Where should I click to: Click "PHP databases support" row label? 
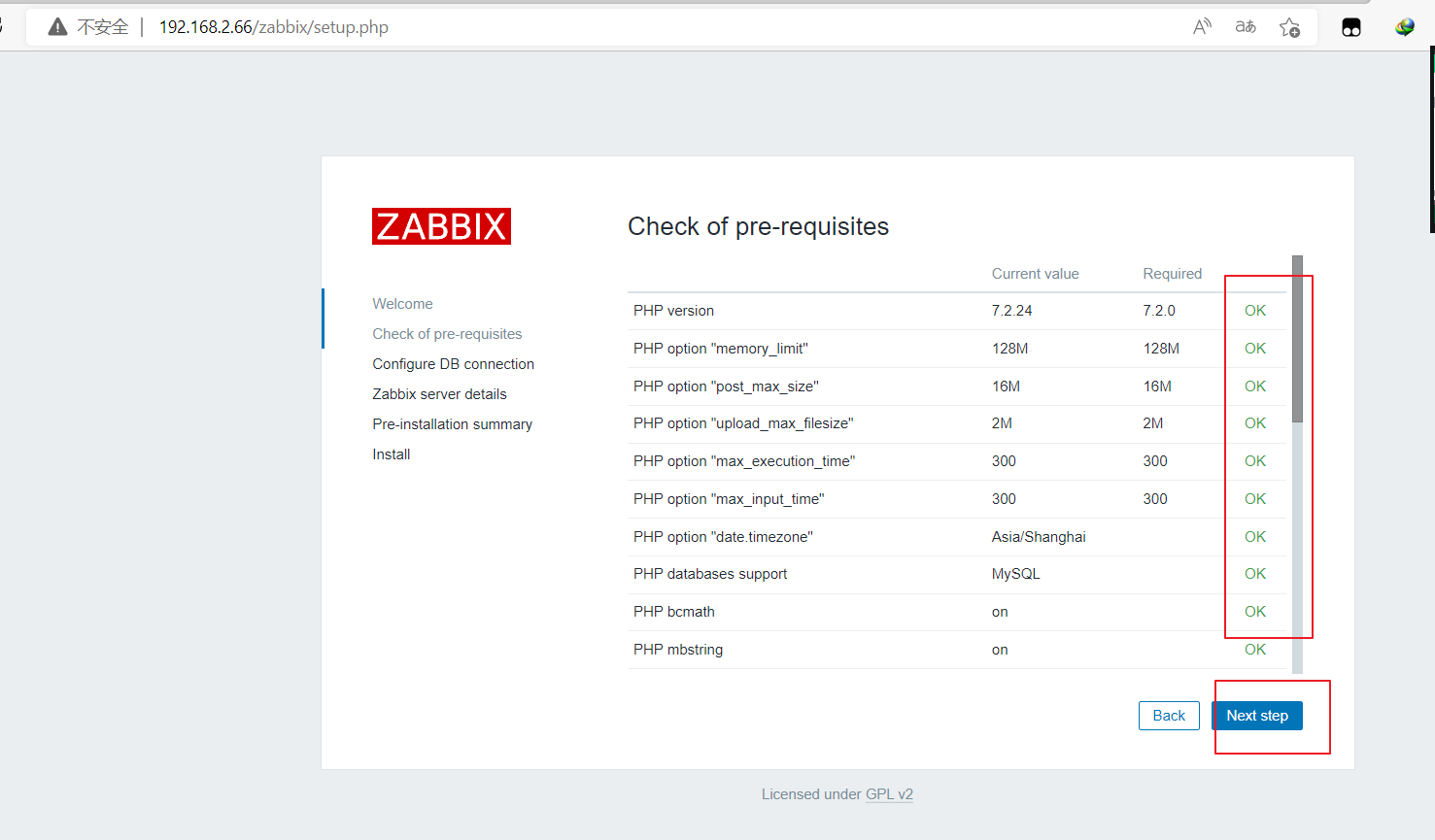tap(710, 574)
